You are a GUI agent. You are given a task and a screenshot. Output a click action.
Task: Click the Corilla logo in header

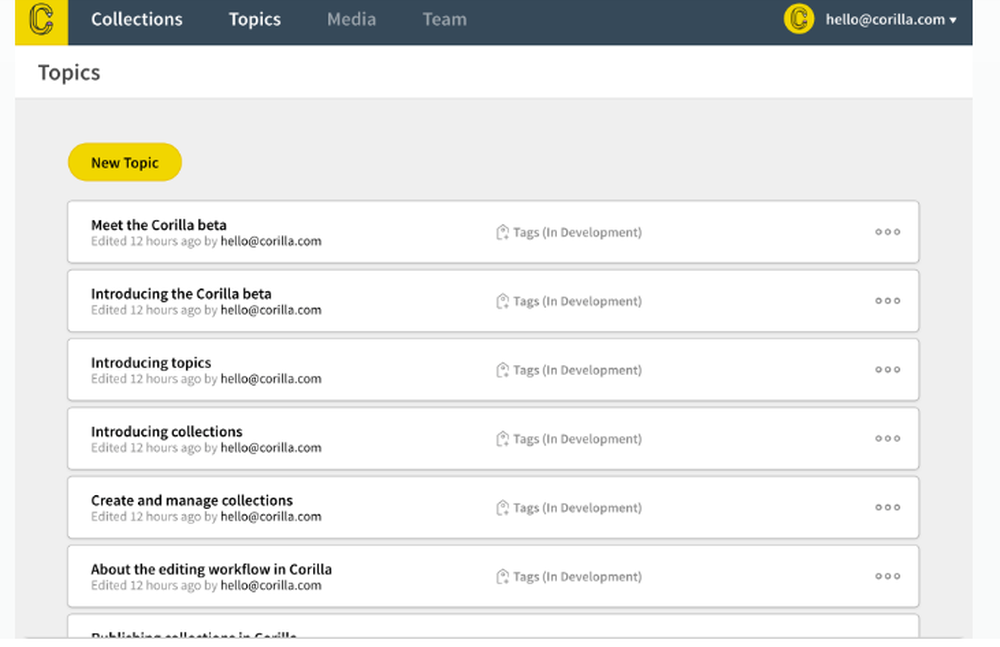click(x=41, y=20)
